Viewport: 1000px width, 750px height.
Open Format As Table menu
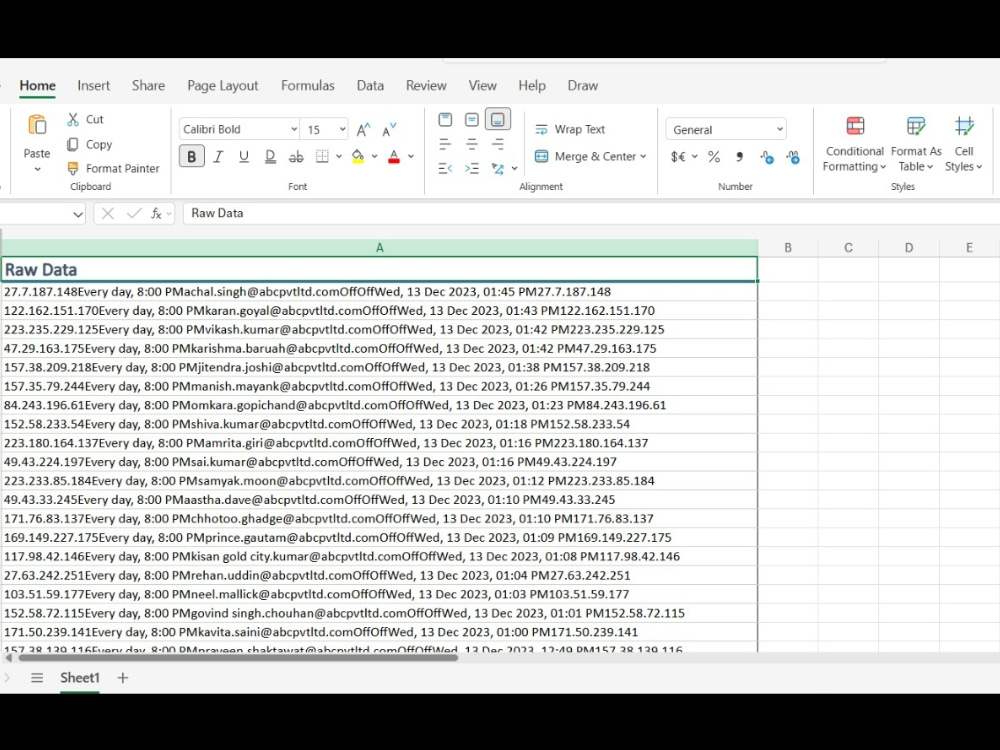click(x=916, y=145)
